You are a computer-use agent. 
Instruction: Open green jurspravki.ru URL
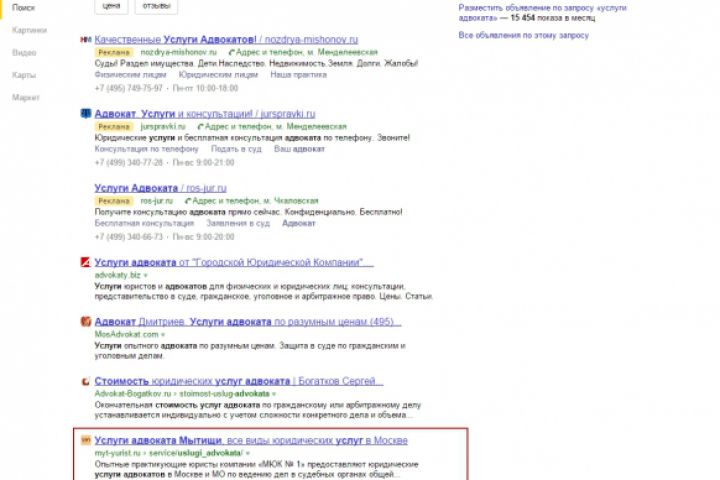point(163,126)
